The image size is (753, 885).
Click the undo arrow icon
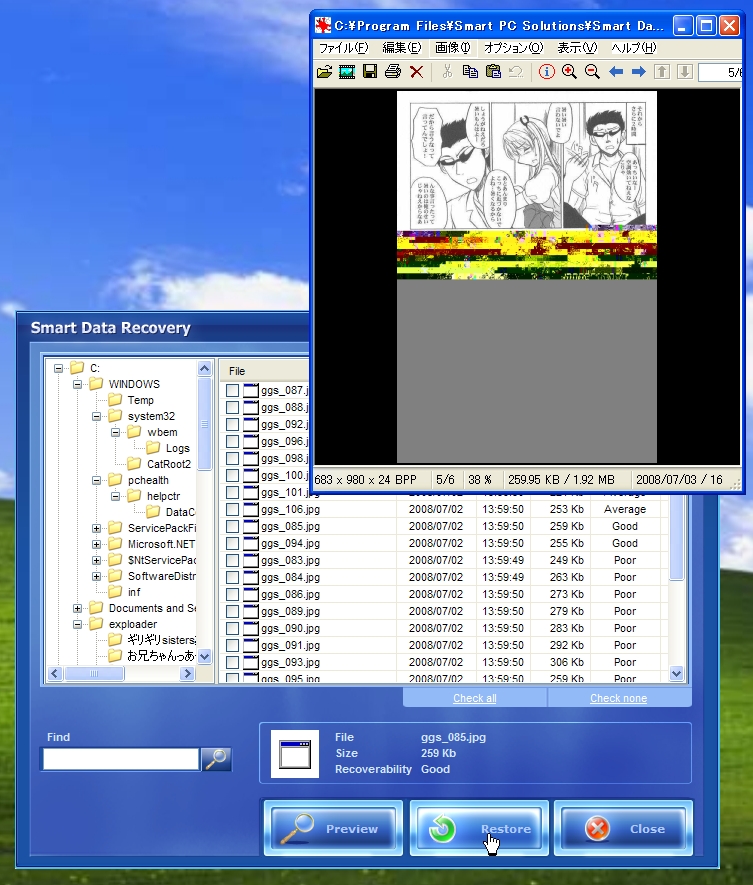click(515, 72)
